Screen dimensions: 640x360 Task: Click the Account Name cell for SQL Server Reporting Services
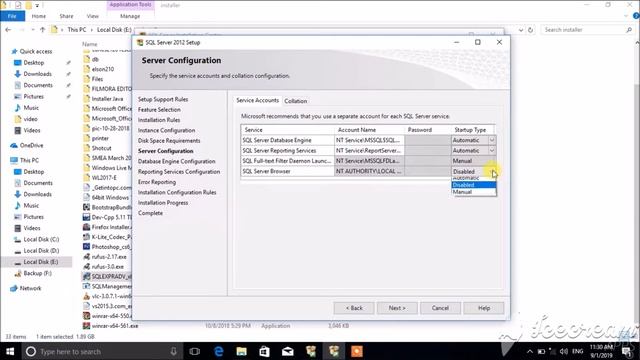click(369, 151)
